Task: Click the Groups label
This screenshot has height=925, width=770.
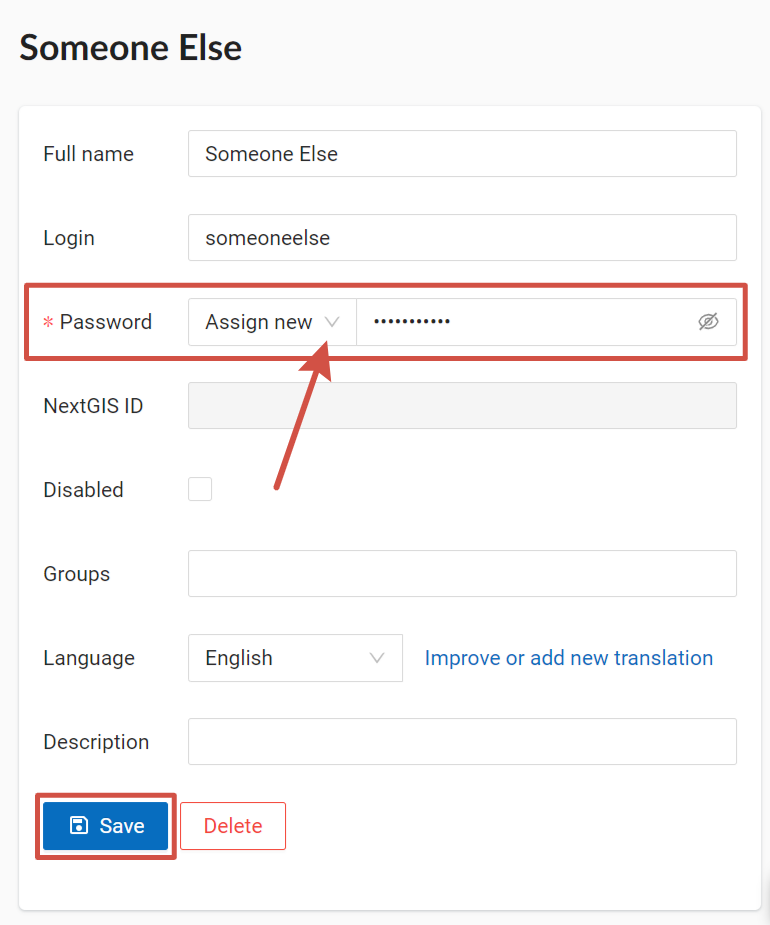Action: 77,574
